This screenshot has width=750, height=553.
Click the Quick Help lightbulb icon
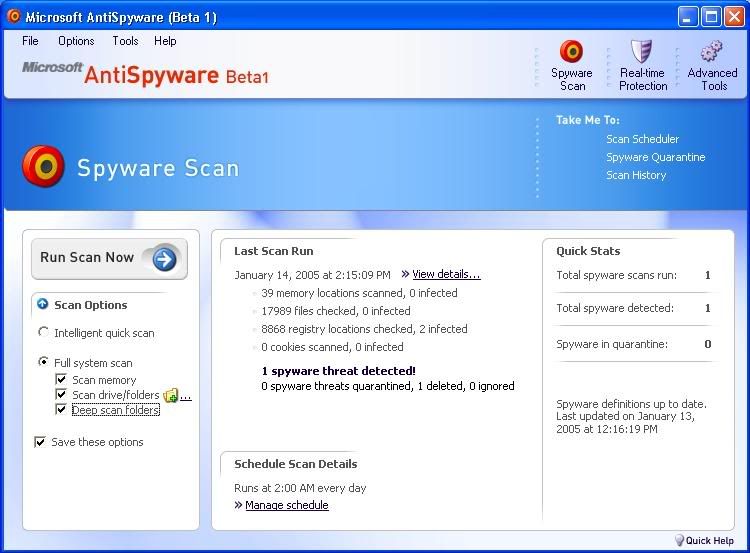tap(679, 541)
